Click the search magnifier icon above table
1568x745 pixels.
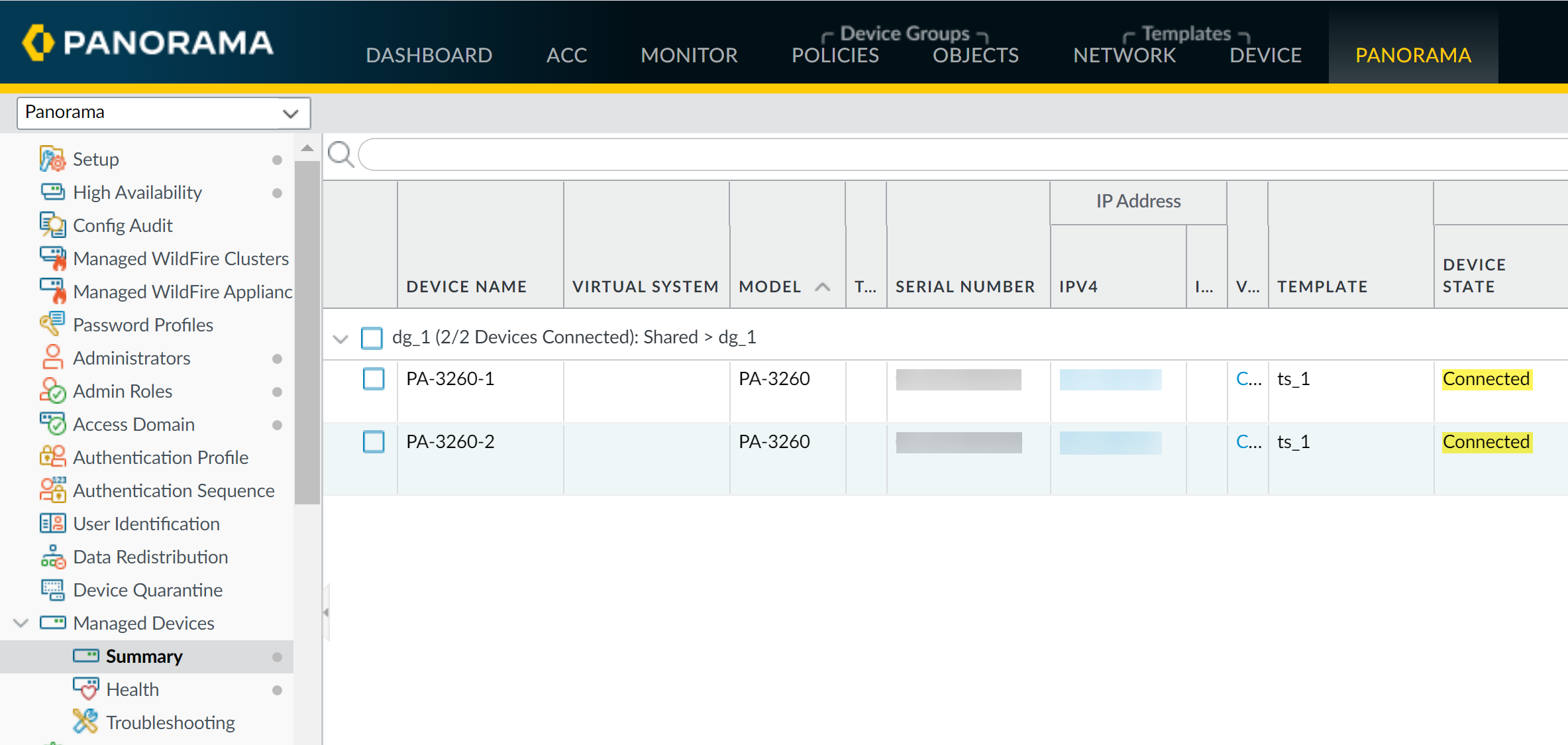point(341,154)
